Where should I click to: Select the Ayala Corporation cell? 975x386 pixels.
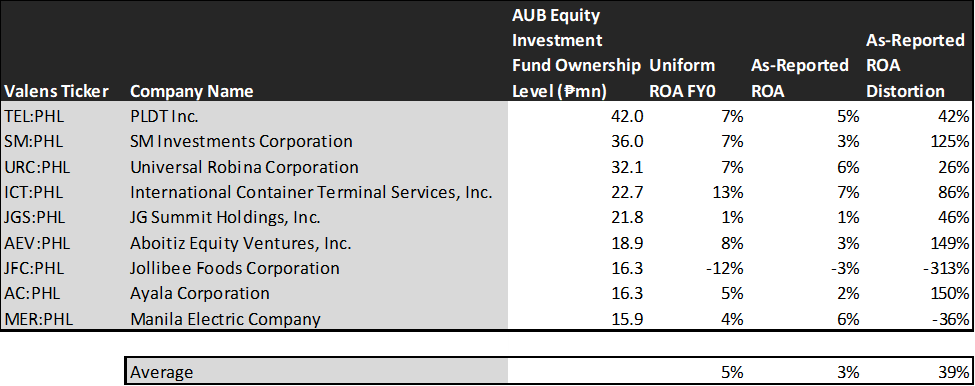coord(200,293)
